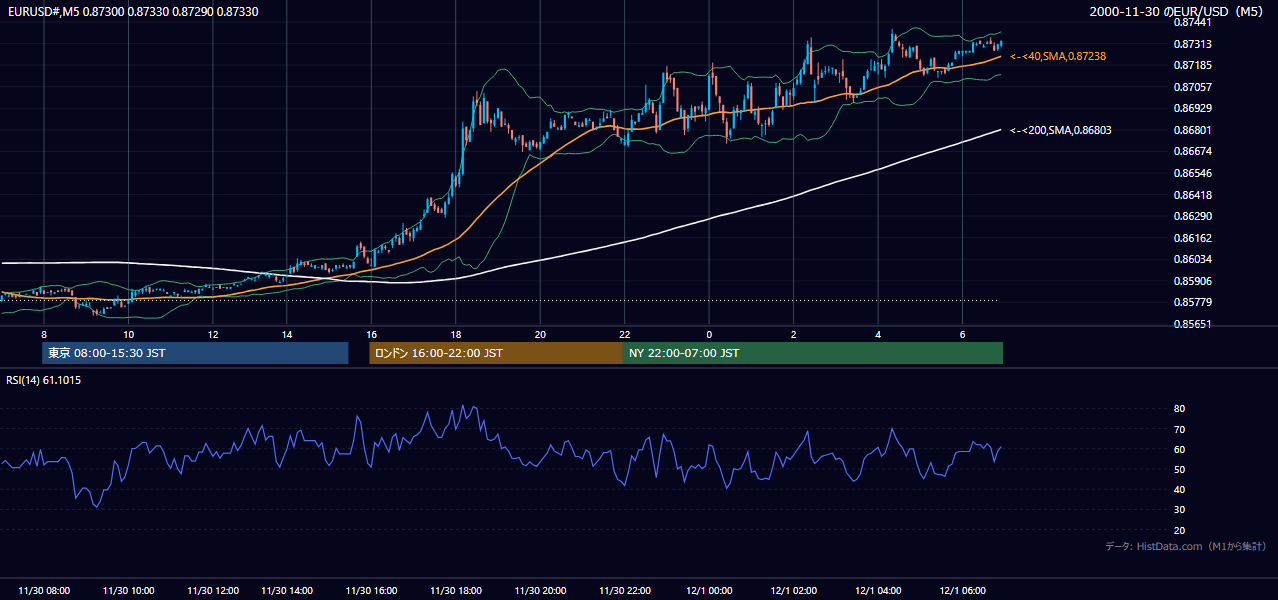Click the 11/30 16:00 time label
Viewport: 1278px width, 600px height.
pyautogui.click(x=371, y=591)
